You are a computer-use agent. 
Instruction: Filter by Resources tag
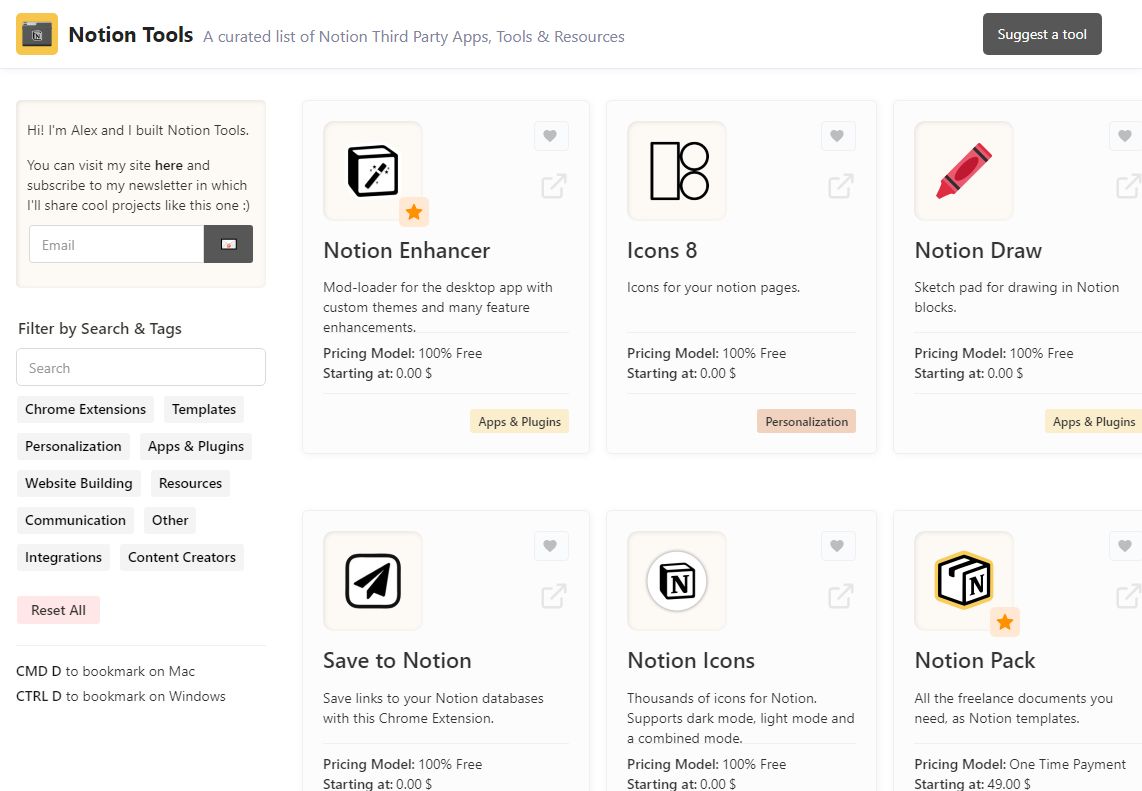click(190, 484)
